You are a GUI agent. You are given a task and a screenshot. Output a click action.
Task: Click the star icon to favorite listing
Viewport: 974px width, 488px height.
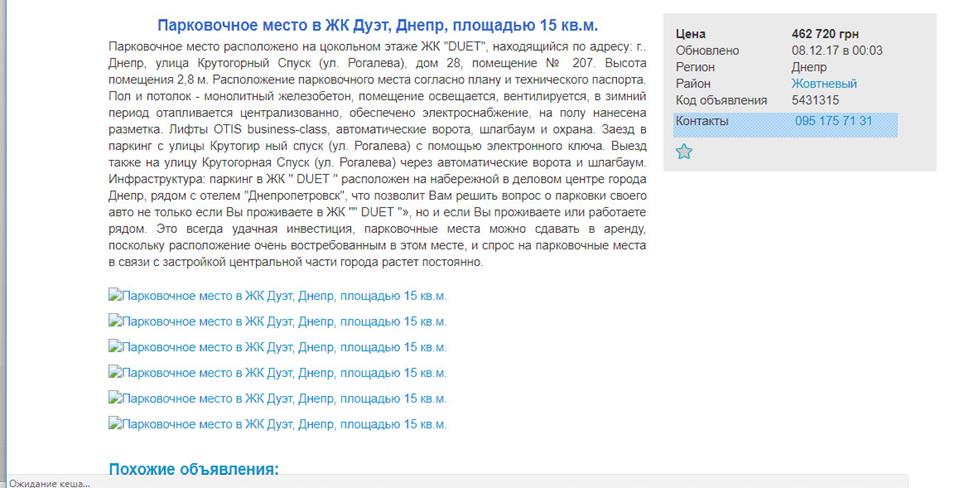point(684,152)
